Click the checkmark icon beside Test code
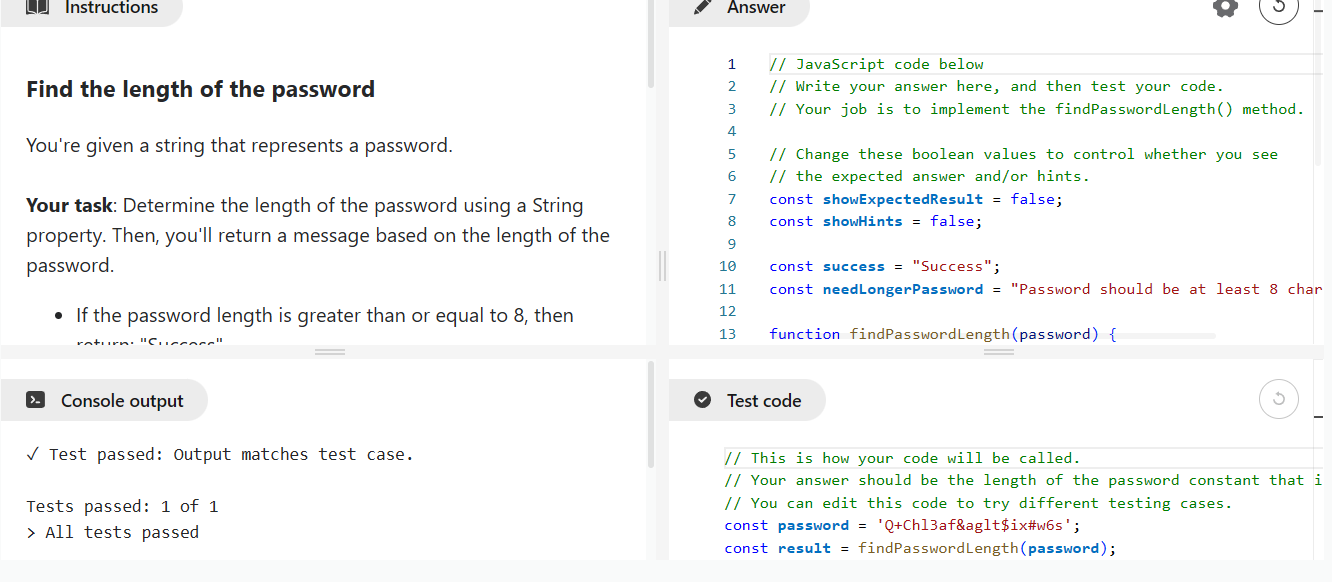Viewport: 1332px width, 582px height. pyautogui.click(x=702, y=401)
